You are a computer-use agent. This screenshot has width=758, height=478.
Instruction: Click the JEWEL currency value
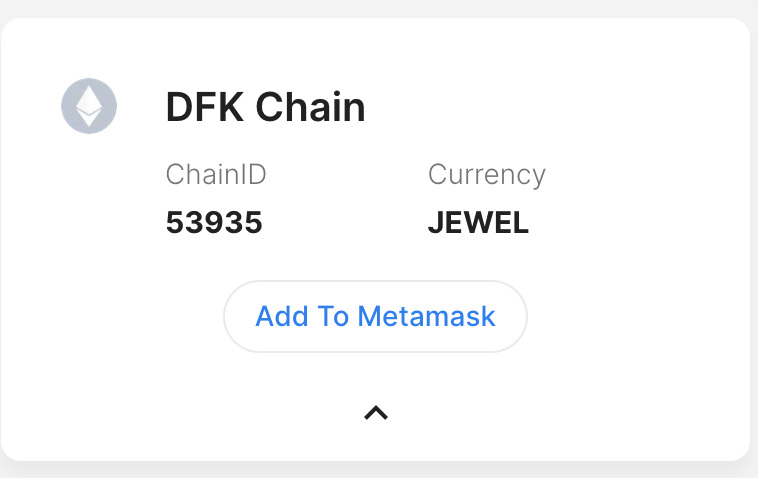(x=478, y=222)
